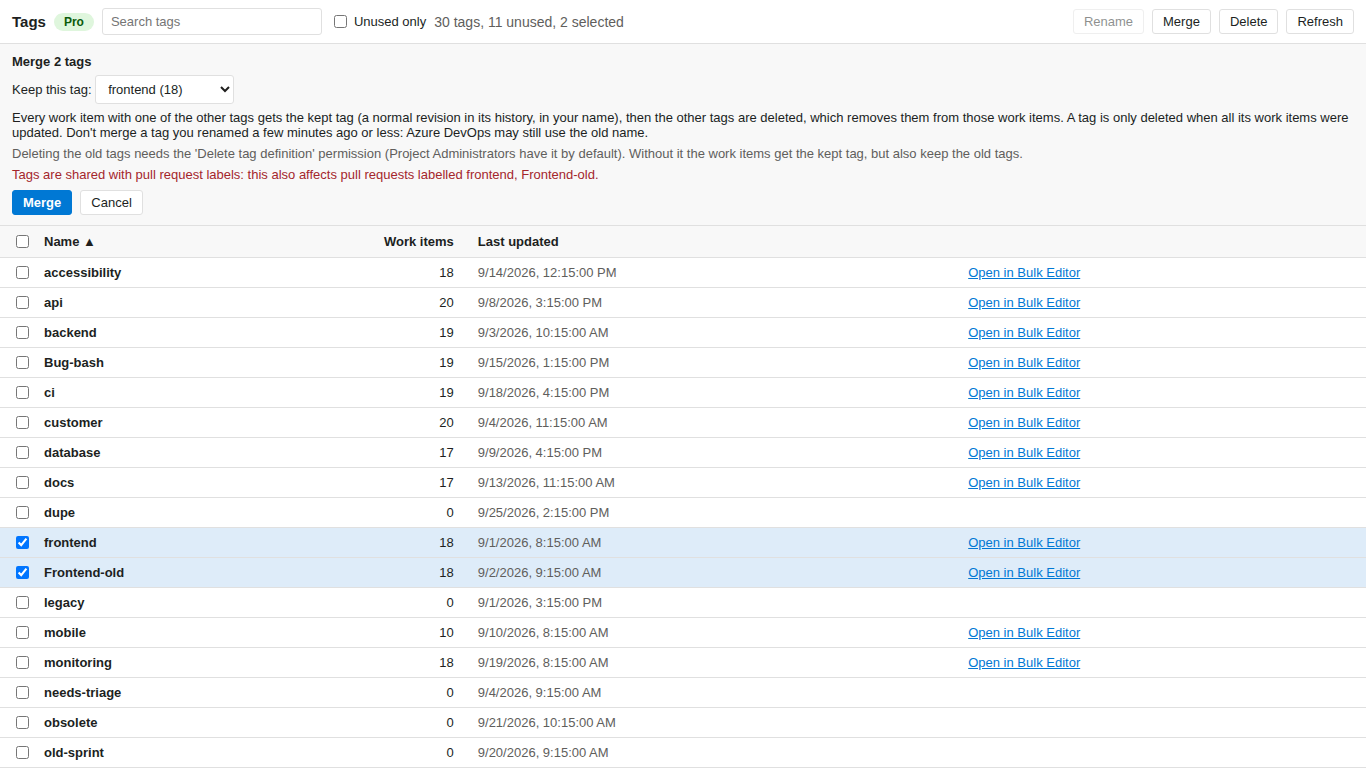Toggle the Unused only checkbox
The image size is (1366, 768).
coord(340,22)
